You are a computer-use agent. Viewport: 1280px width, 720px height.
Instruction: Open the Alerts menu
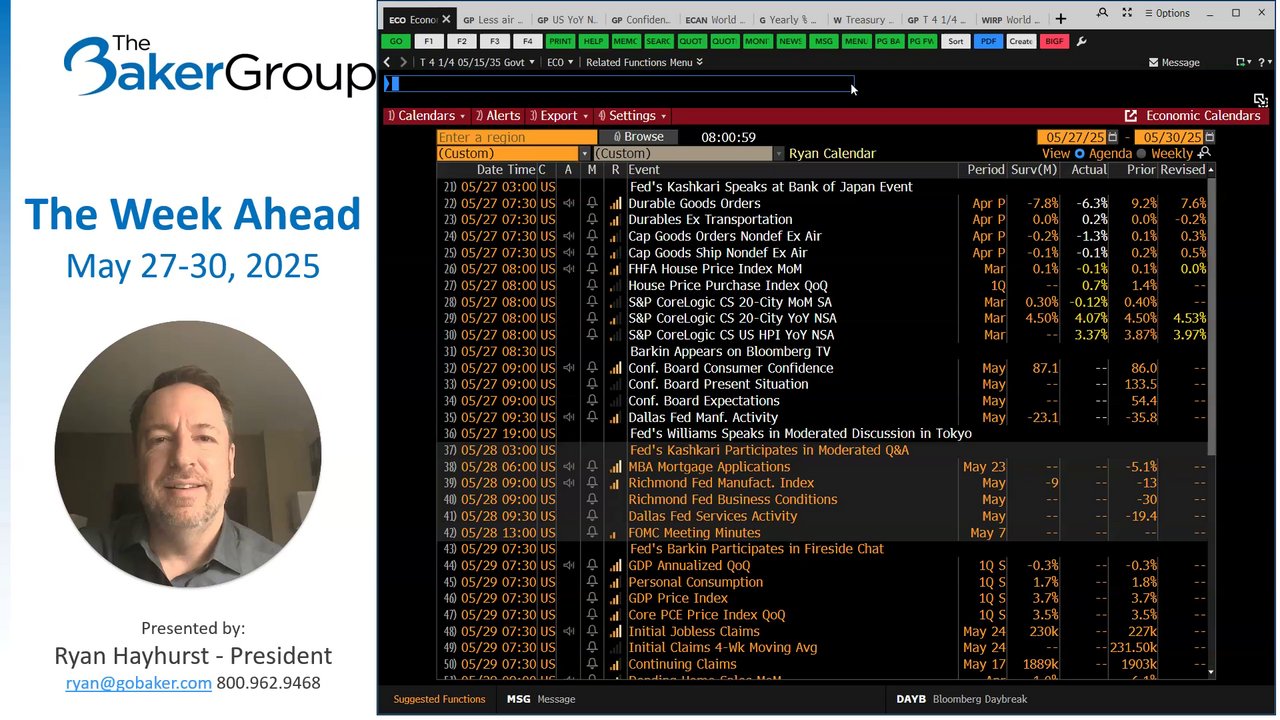497,116
